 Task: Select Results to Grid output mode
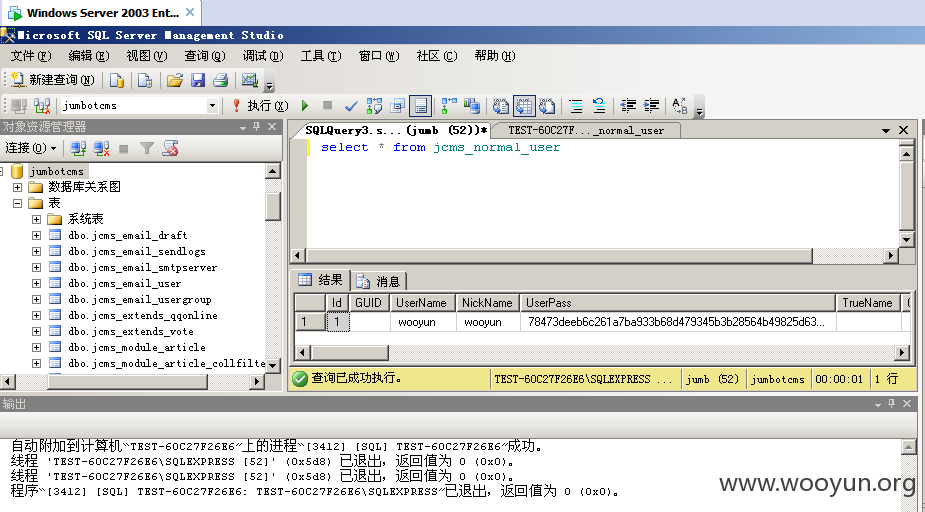(524, 106)
